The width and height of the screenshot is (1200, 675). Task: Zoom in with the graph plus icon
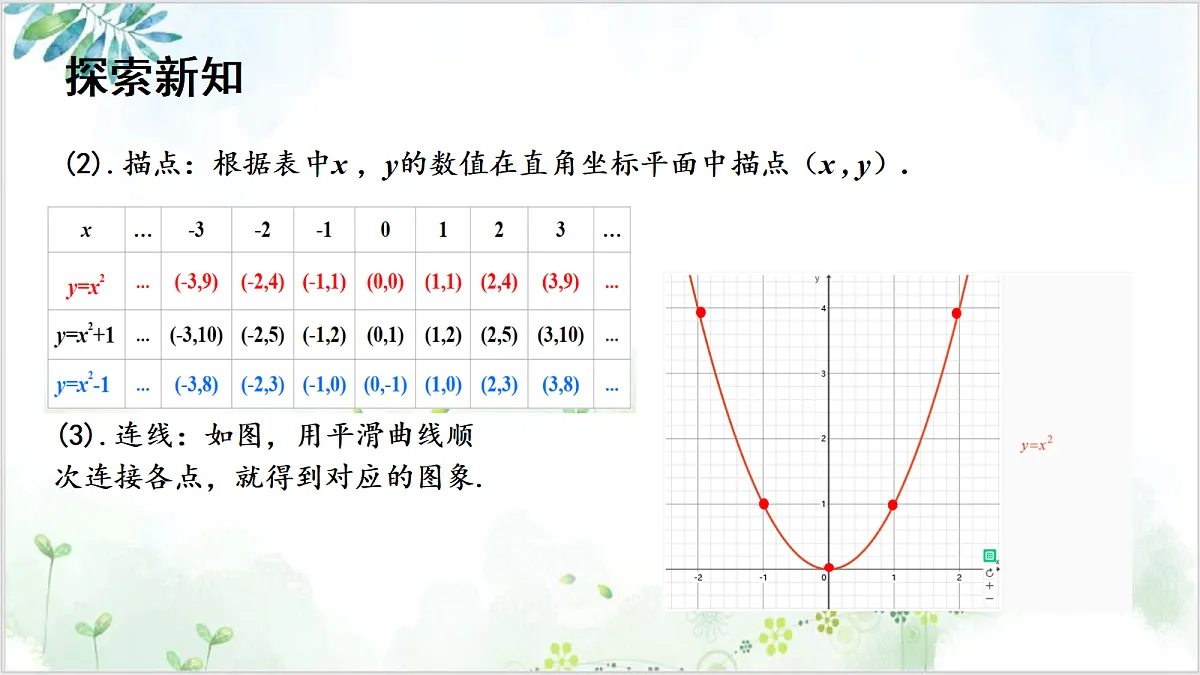(x=989, y=586)
